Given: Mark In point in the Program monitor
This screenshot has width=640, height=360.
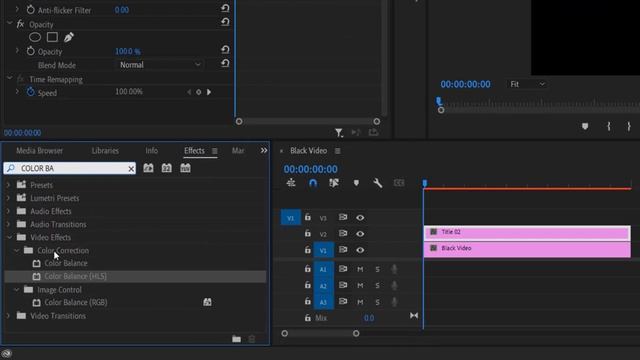Looking at the screenshot, I should 609,127.
